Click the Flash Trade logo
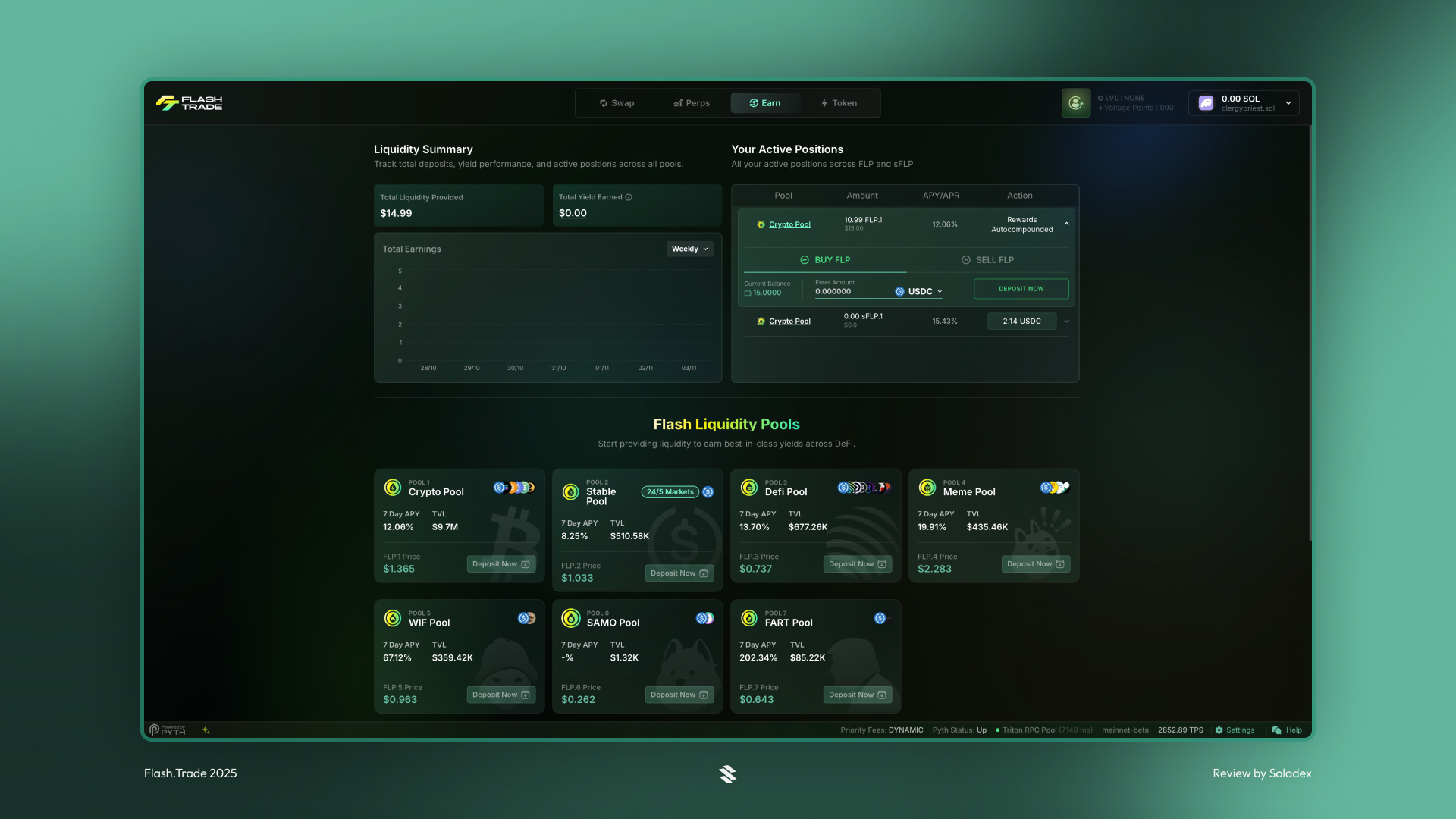 pos(190,103)
